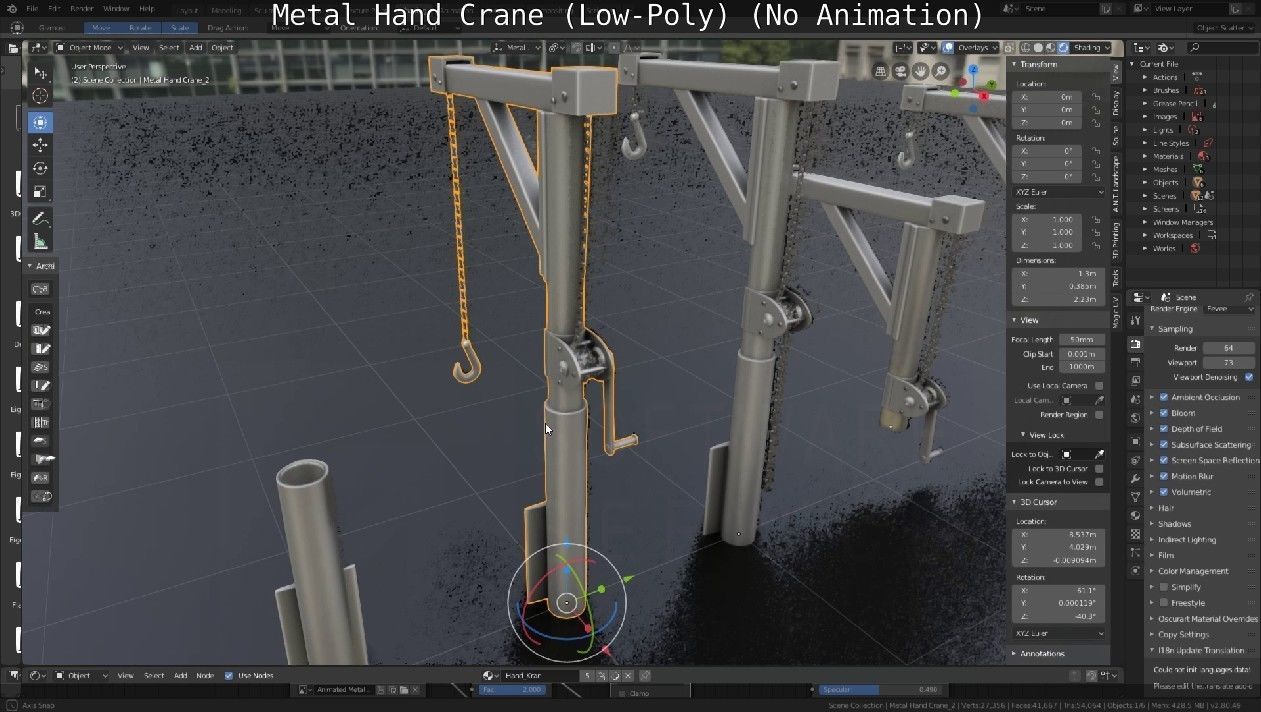Open the Shading options dropdown

coord(1092,47)
